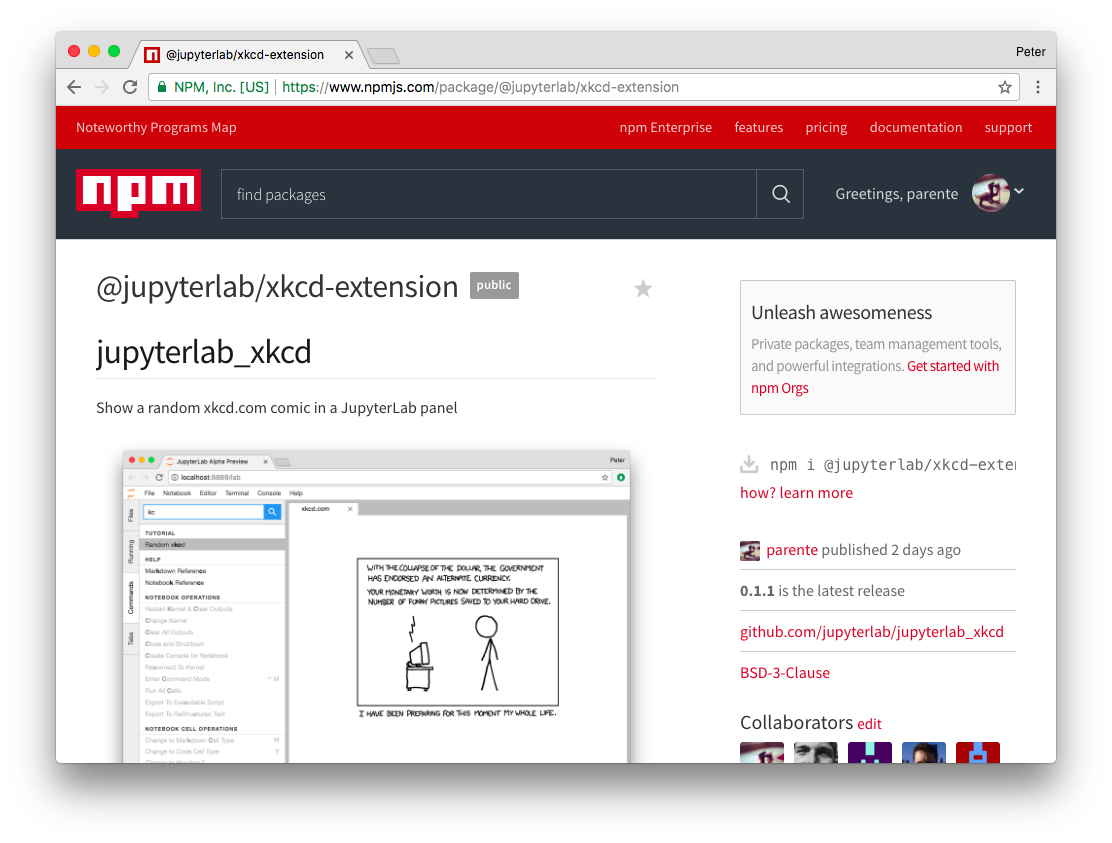Open parente publisher profile link
This screenshot has width=1112, height=843.
pos(792,550)
